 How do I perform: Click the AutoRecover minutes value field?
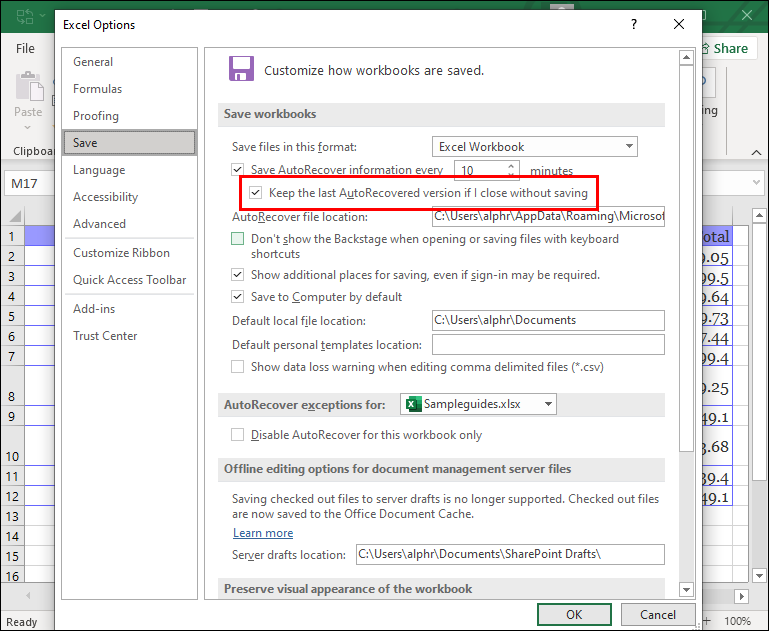click(481, 170)
